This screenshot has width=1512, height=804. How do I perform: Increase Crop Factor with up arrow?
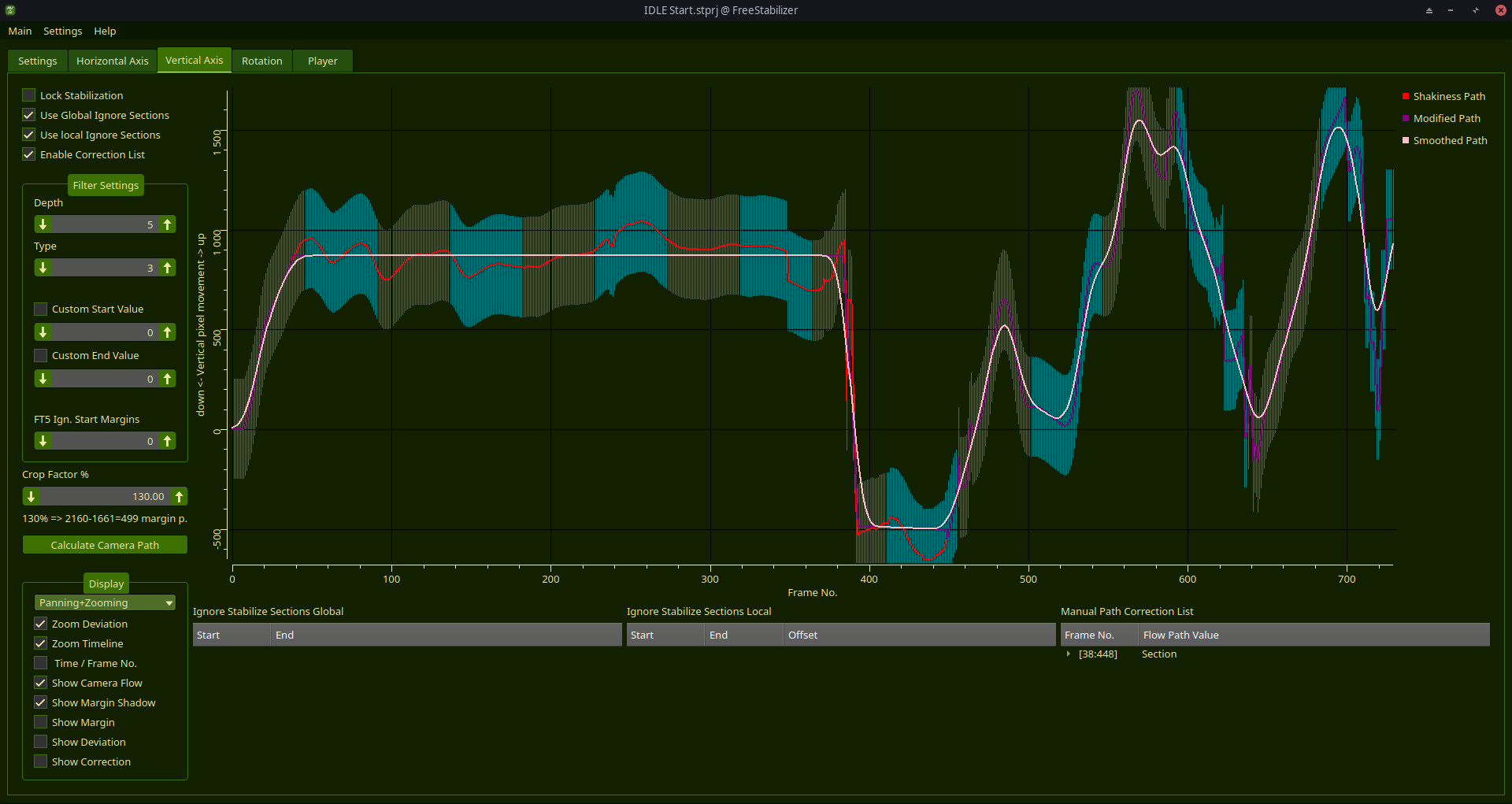coord(179,496)
